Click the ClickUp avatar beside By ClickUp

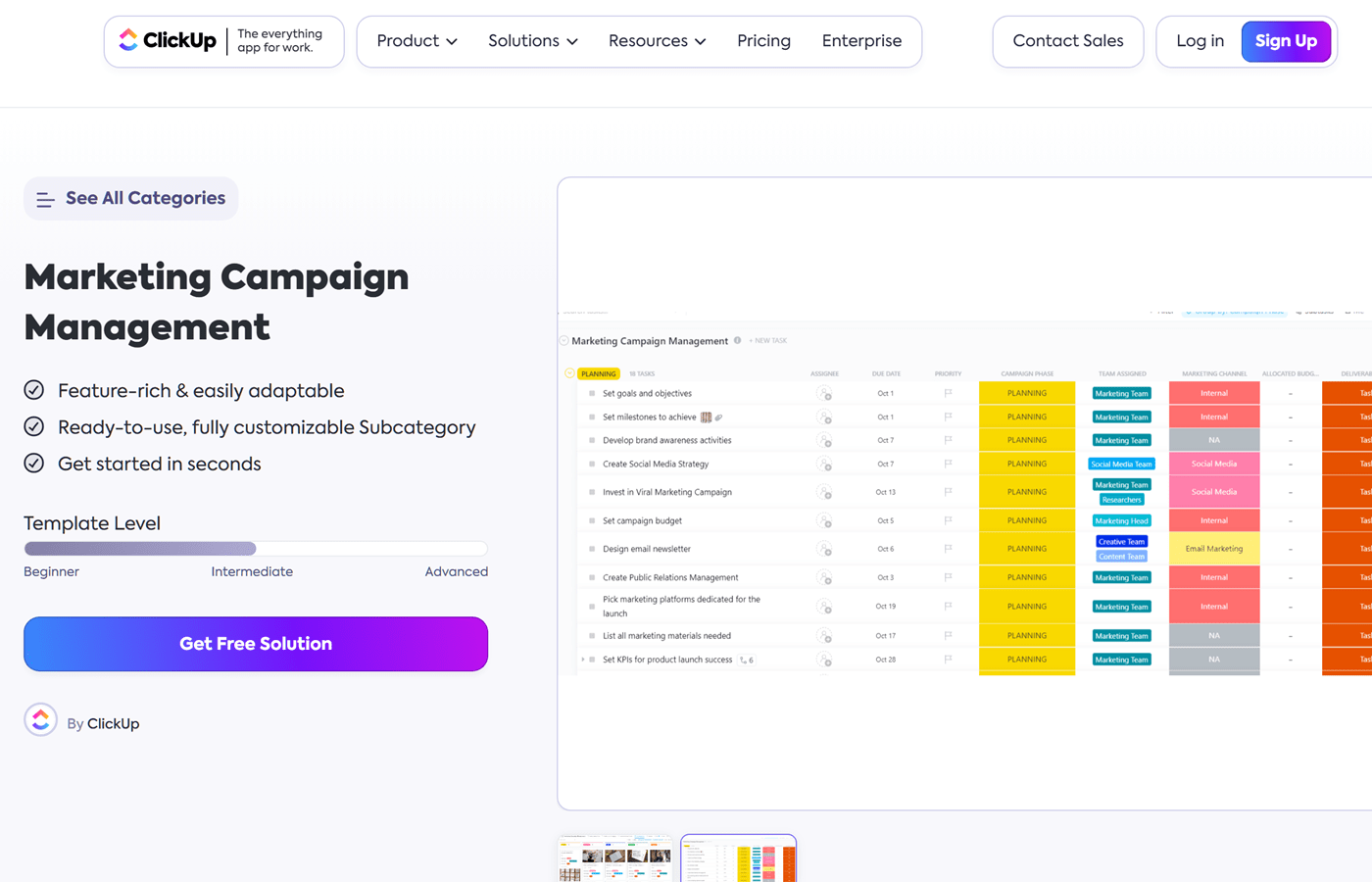[40, 720]
